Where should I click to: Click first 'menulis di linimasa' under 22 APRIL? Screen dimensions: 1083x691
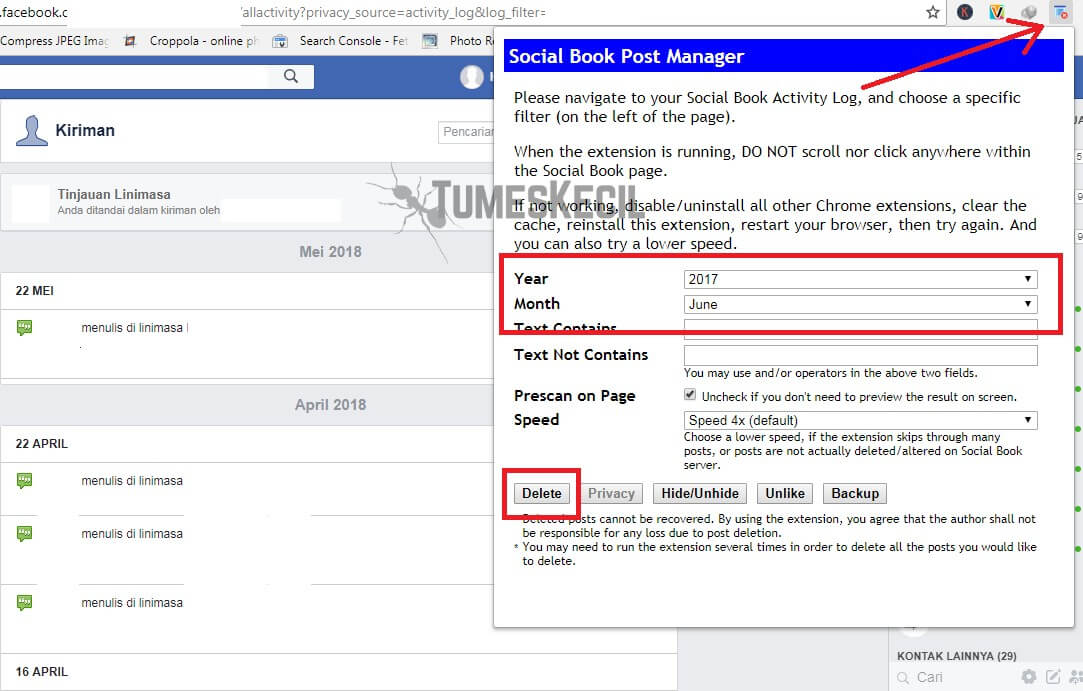click(x=132, y=480)
